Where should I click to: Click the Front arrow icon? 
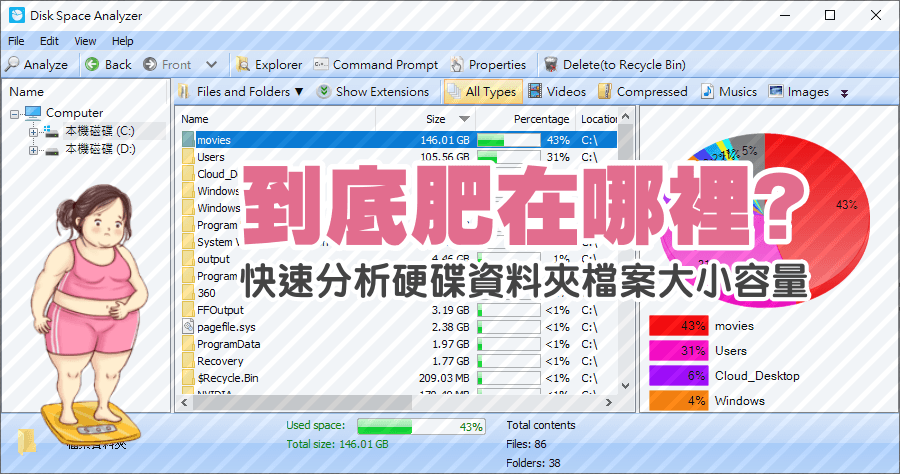tap(150, 64)
